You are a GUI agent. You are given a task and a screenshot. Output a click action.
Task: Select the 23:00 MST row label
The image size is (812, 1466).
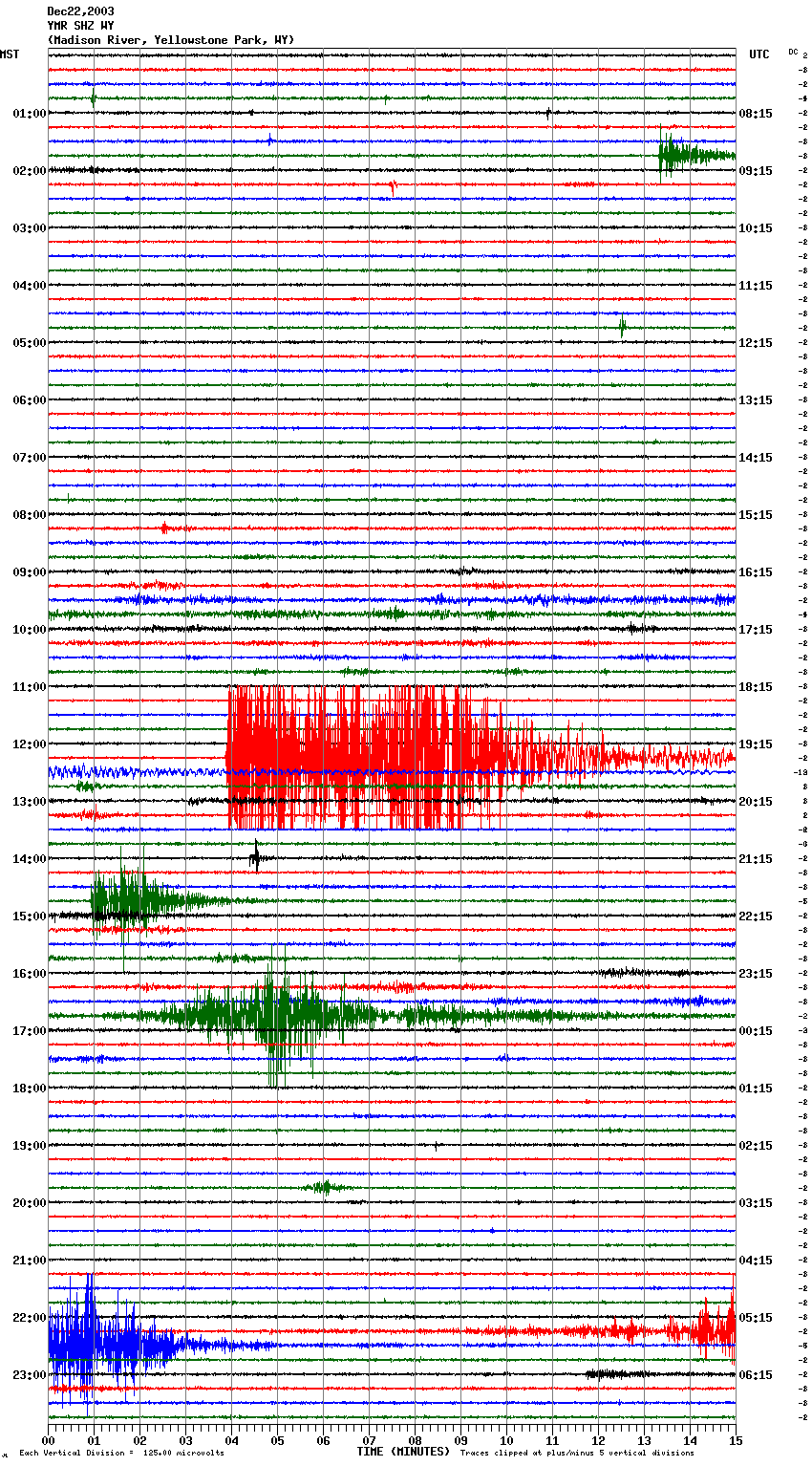[30, 1375]
